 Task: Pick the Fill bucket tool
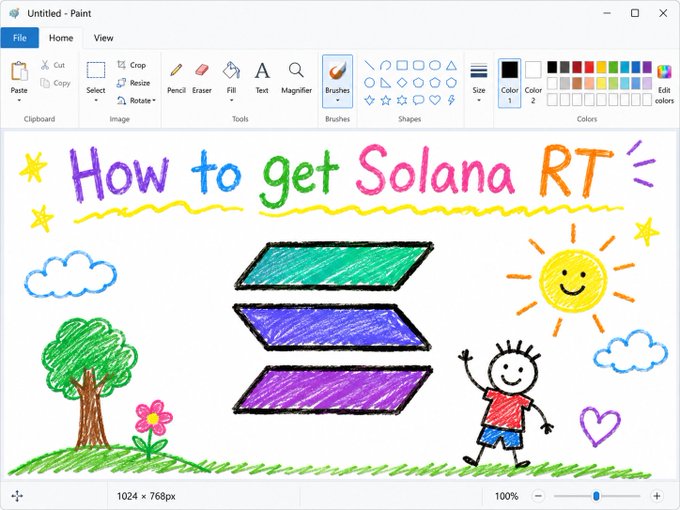tap(231, 70)
